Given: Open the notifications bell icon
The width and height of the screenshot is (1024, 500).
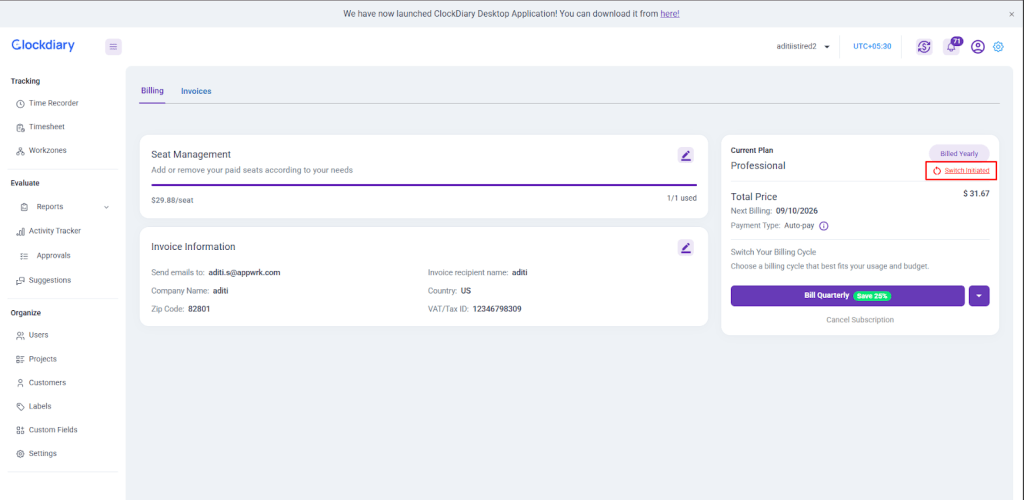Looking at the screenshot, I should [x=951, y=47].
